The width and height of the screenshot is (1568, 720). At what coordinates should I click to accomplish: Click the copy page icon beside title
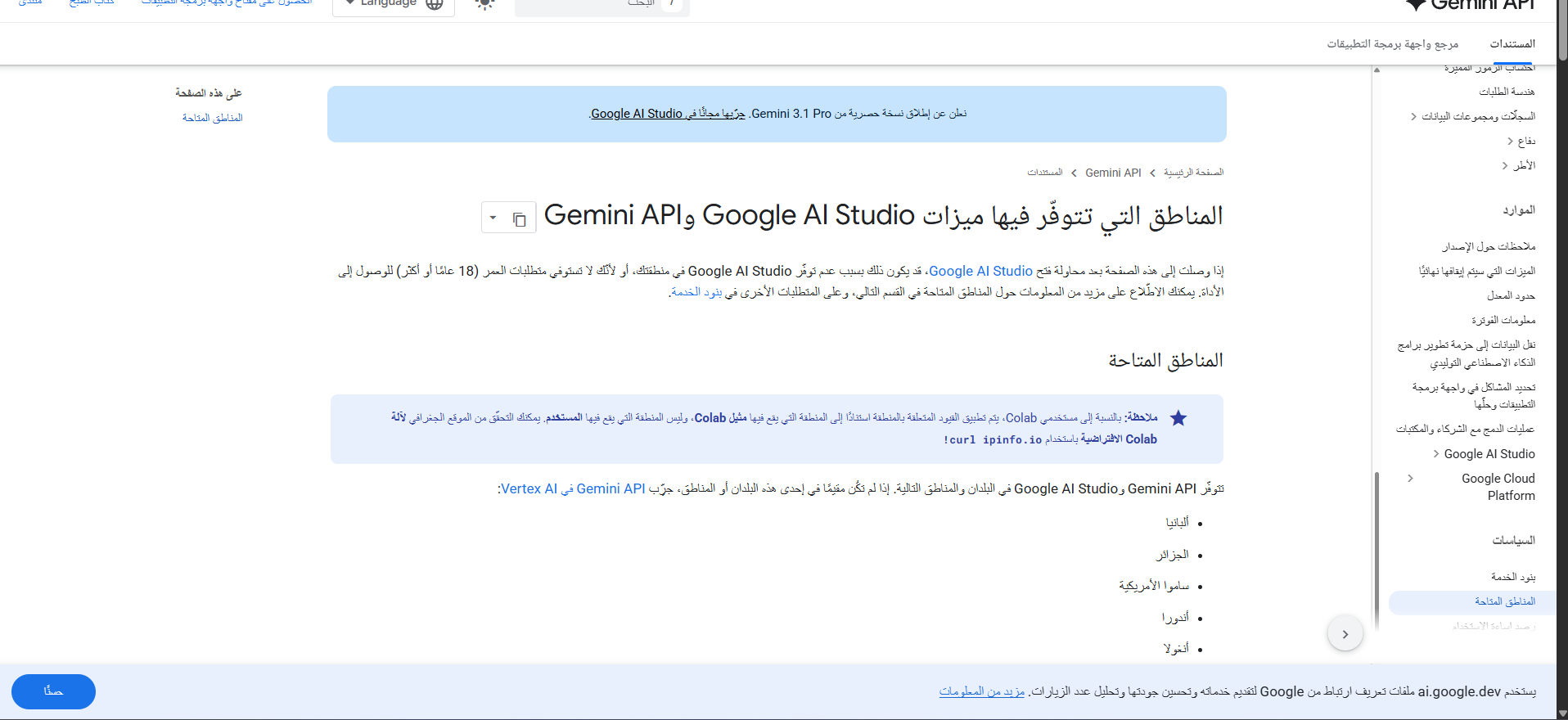coord(520,218)
